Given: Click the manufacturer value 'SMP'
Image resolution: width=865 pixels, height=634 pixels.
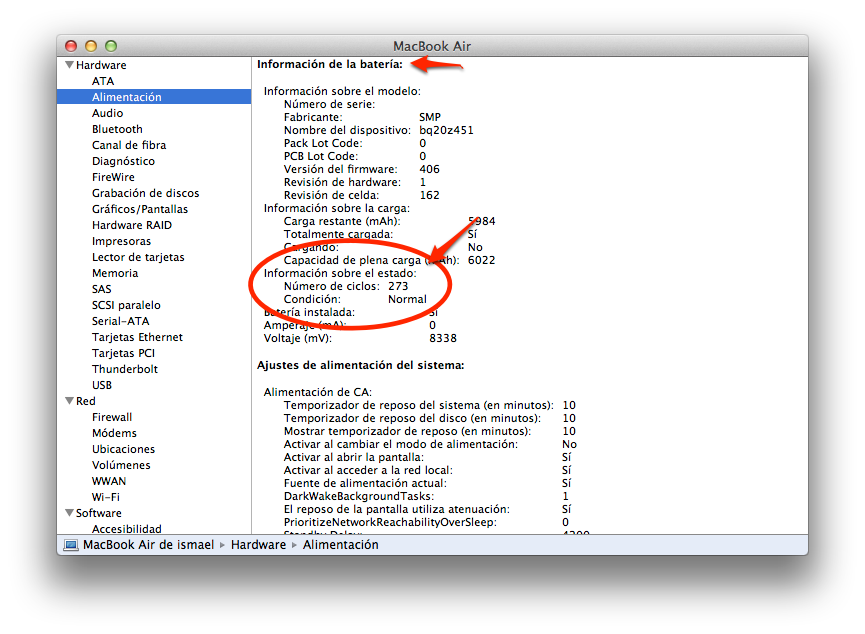Looking at the screenshot, I should pyautogui.click(x=430, y=117).
